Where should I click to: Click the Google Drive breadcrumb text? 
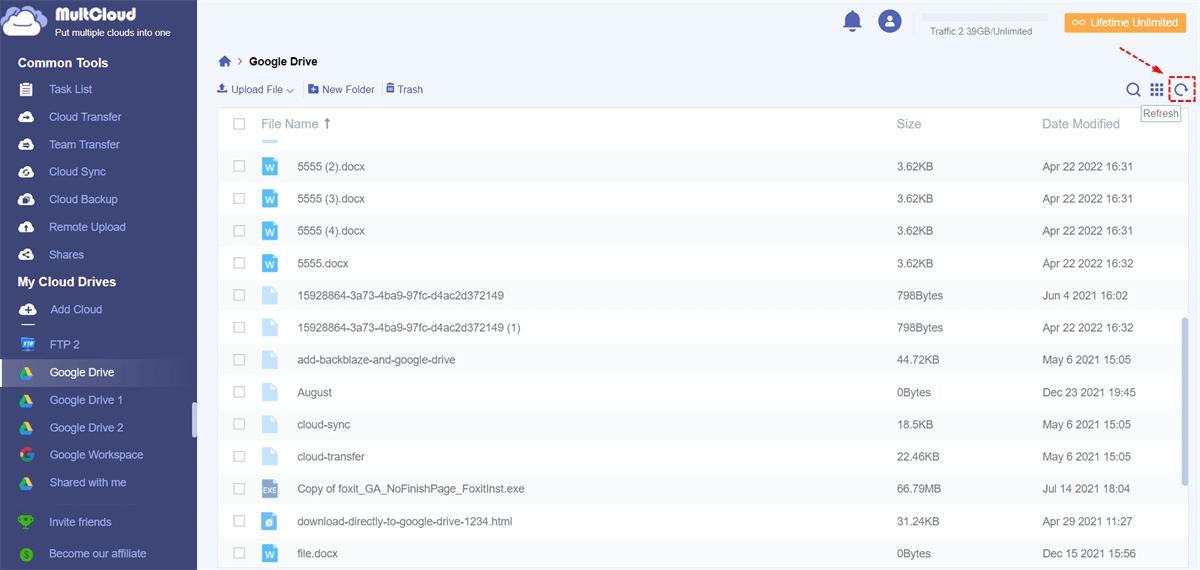click(283, 62)
